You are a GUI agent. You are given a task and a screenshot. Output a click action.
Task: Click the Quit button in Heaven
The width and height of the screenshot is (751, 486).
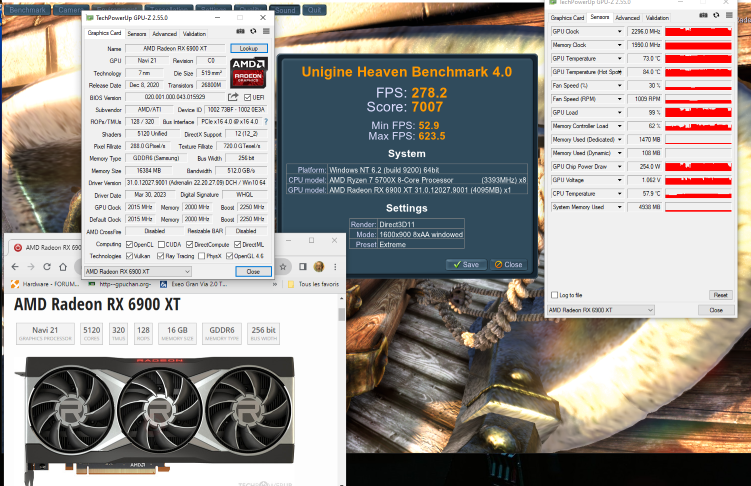(x=315, y=10)
